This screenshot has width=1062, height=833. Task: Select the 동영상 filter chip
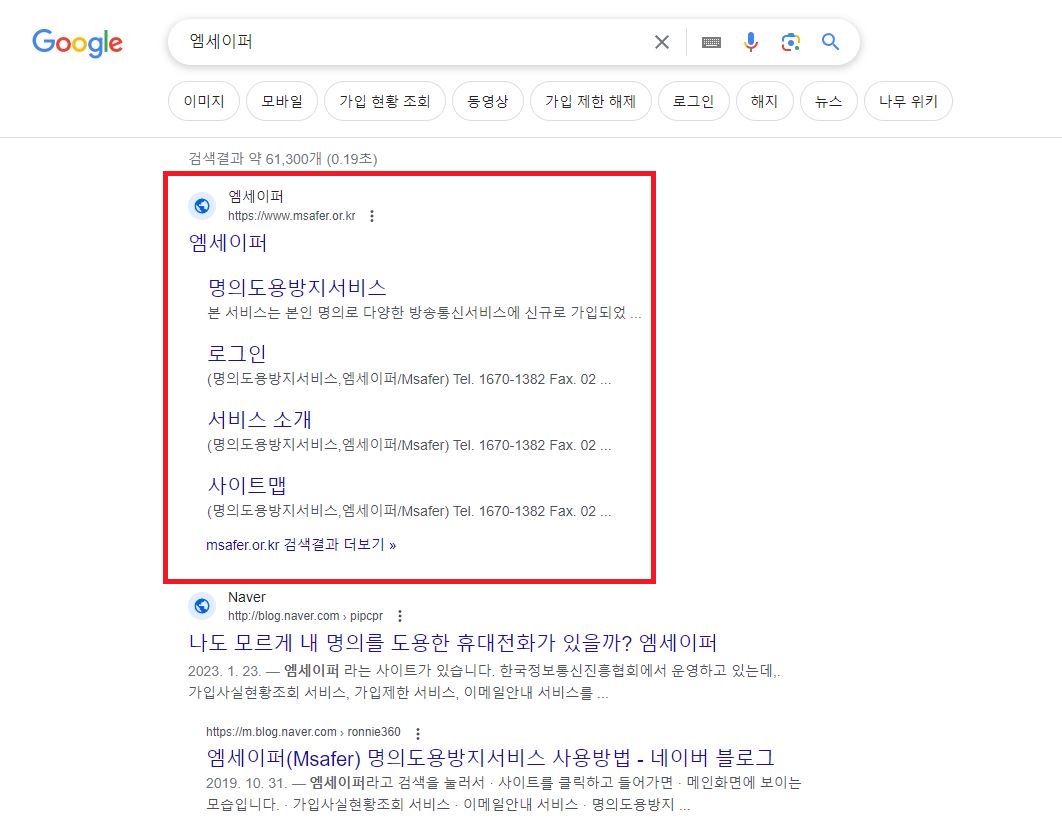coord(488,101)
